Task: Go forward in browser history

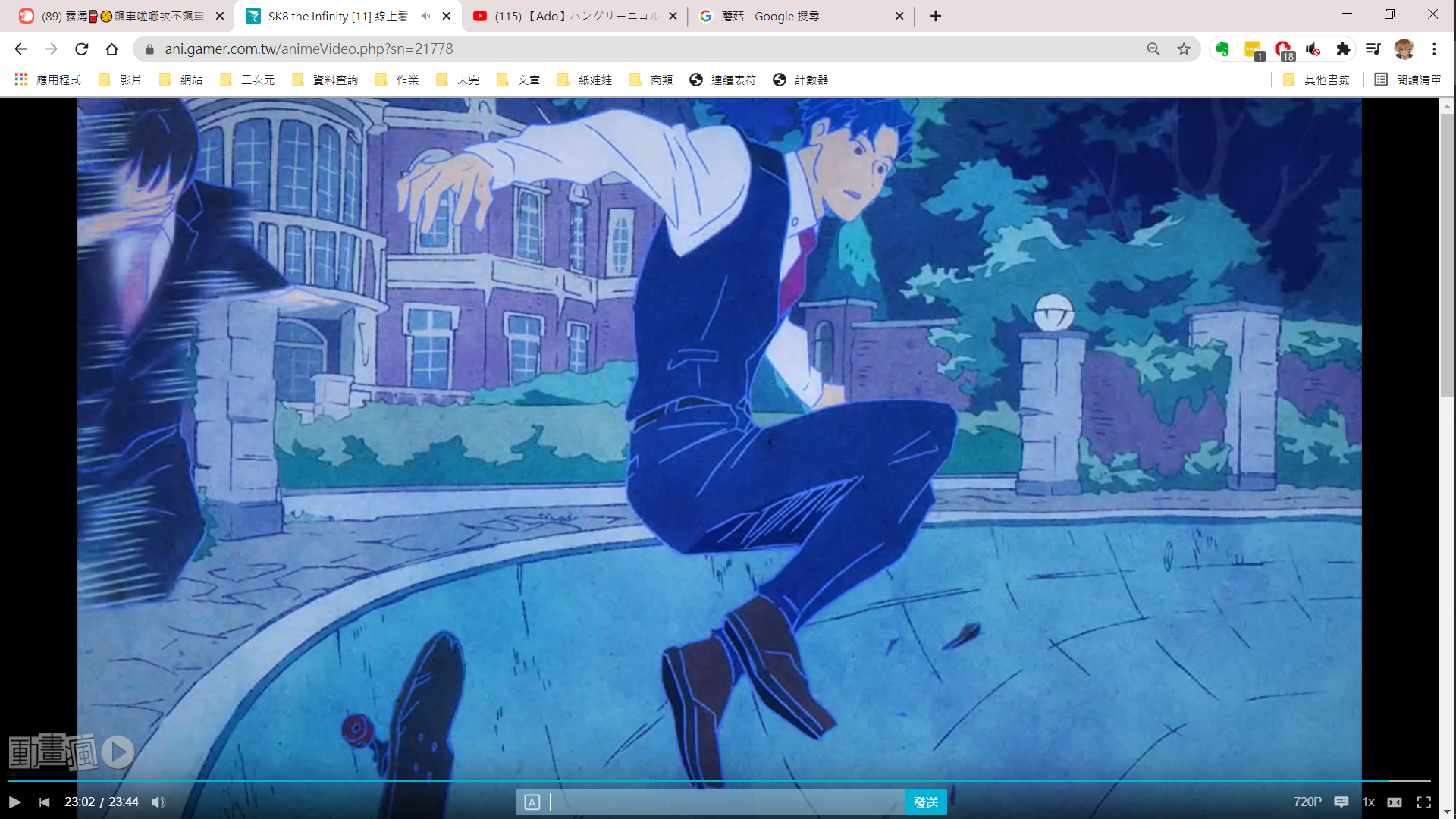Action: (x=51, y=49)
